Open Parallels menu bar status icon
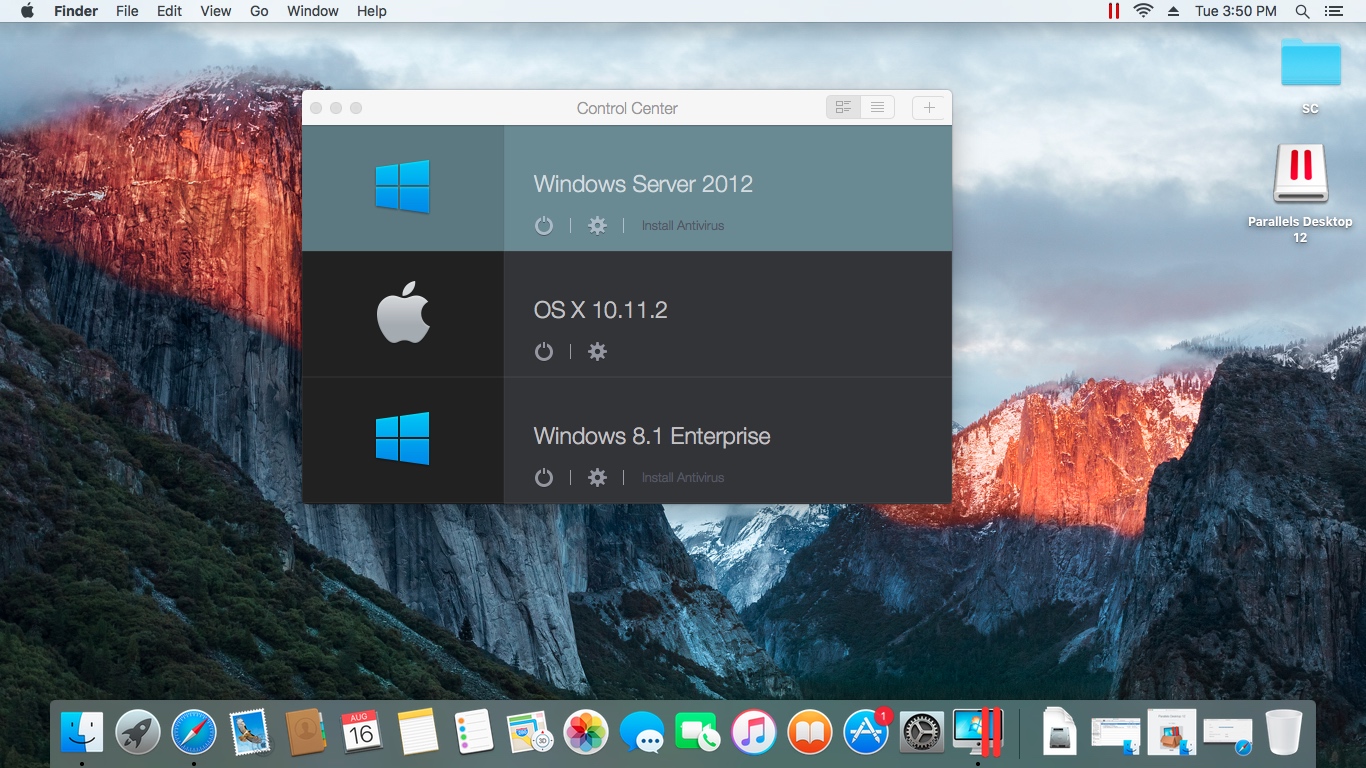The image size is (1366, 768). 1113,11
